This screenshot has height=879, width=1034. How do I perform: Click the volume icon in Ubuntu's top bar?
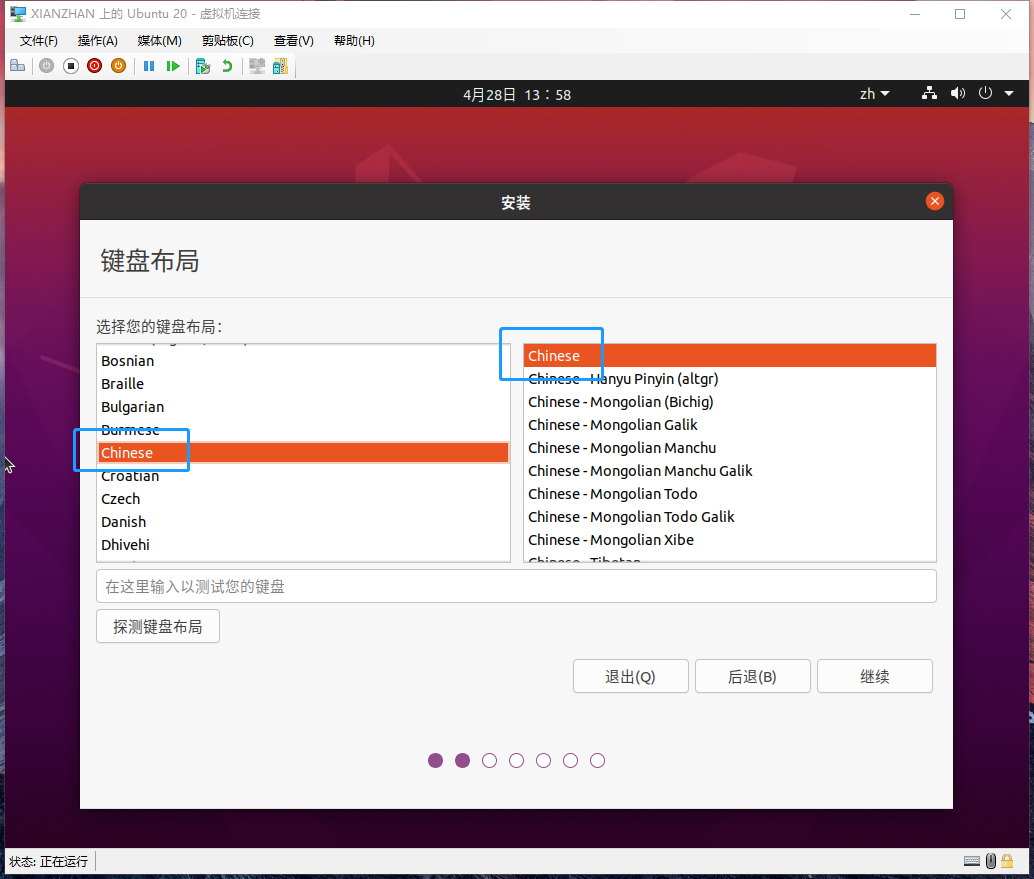[957, 93]
